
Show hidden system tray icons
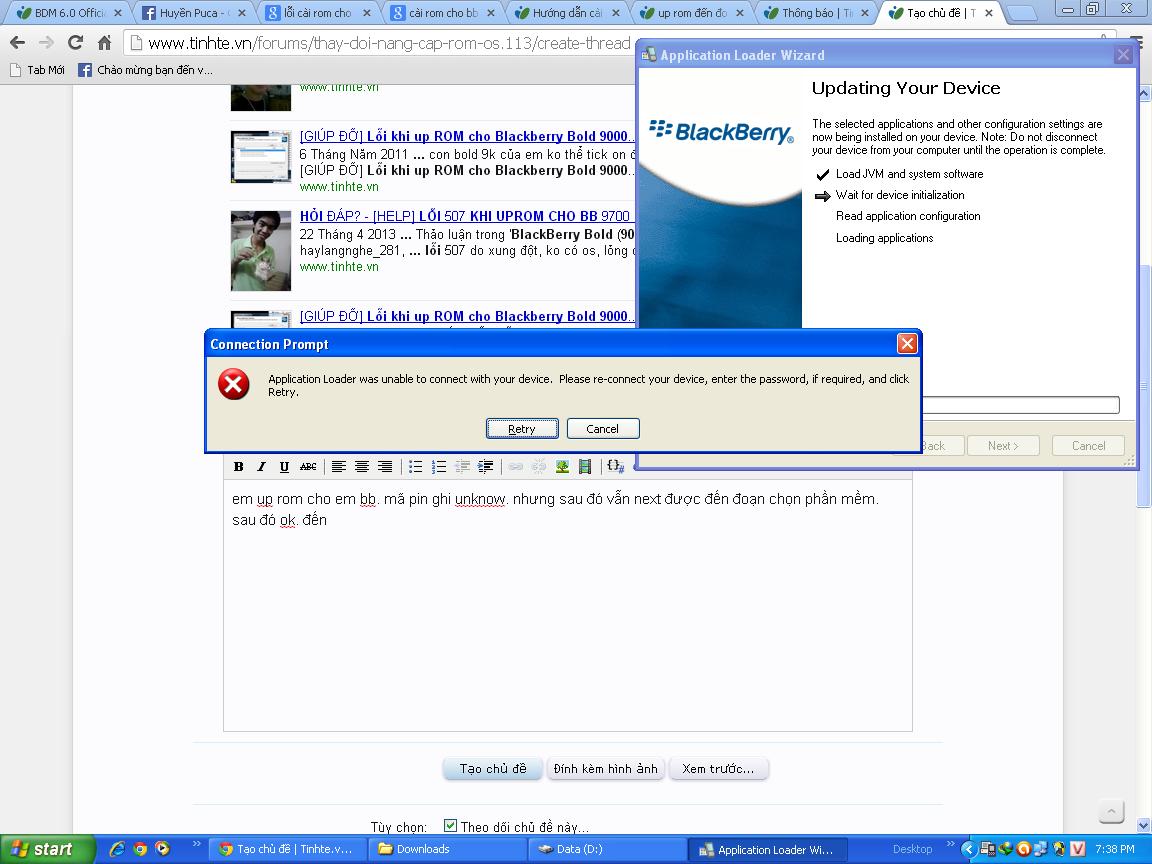coord(968,849)
